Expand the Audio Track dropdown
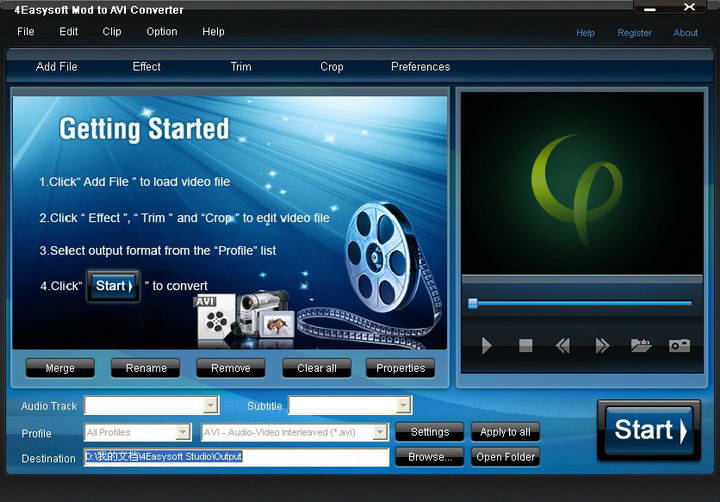This screenshot has height=502, width=720. [x=210, y=405]
